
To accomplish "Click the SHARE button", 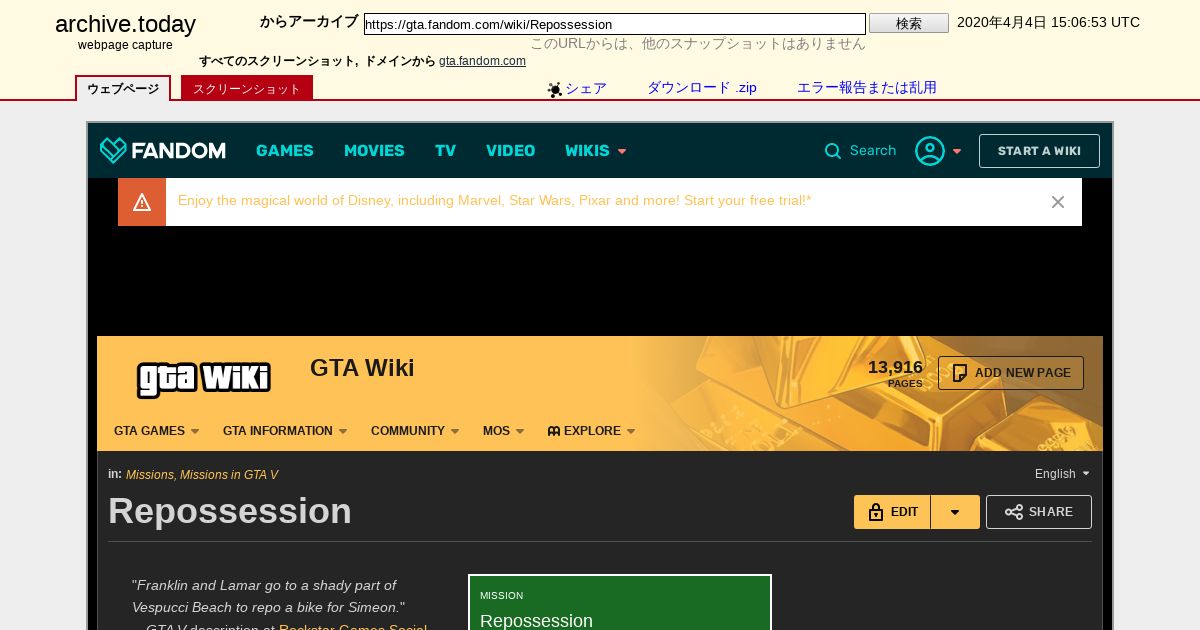I will pos(1039,512).
